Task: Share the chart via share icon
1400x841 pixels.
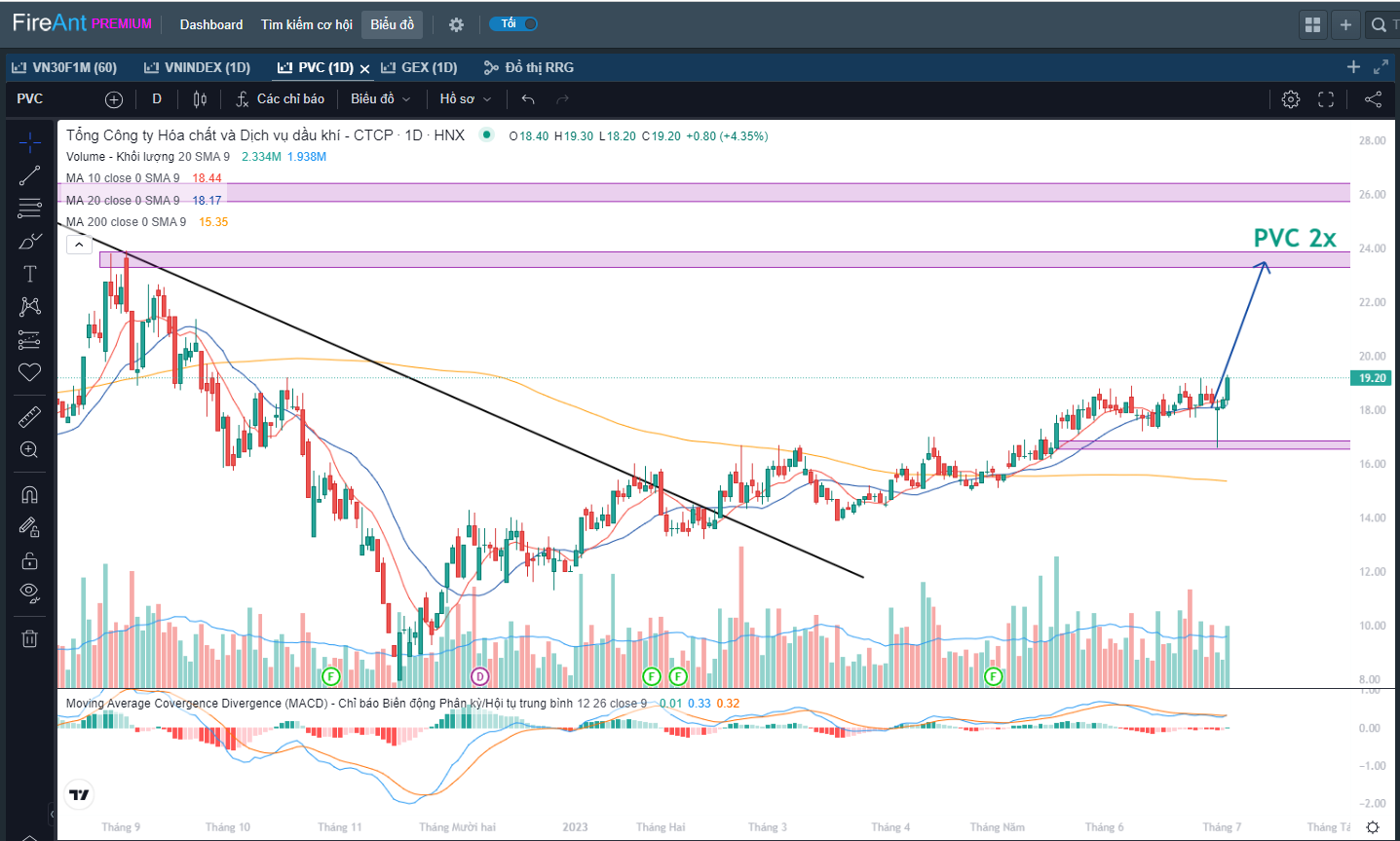Action: point(1373,99)
